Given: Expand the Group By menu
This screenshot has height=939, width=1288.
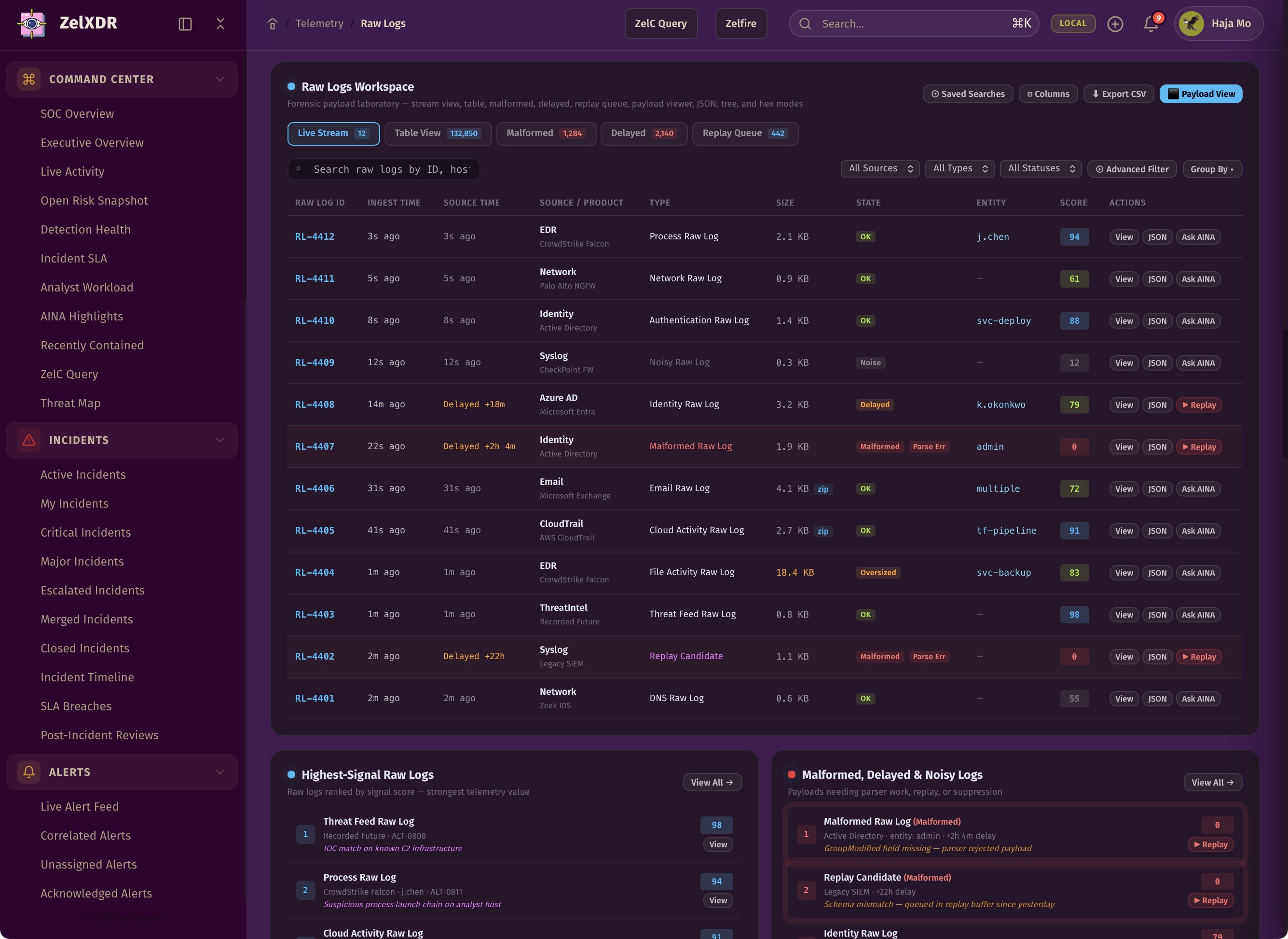Looking at the screenshot, I should [x=1212, y=169].
